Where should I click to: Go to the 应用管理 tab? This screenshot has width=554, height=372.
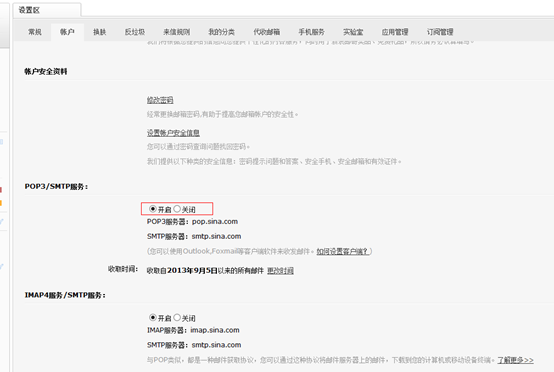click(x=395, y=32)
